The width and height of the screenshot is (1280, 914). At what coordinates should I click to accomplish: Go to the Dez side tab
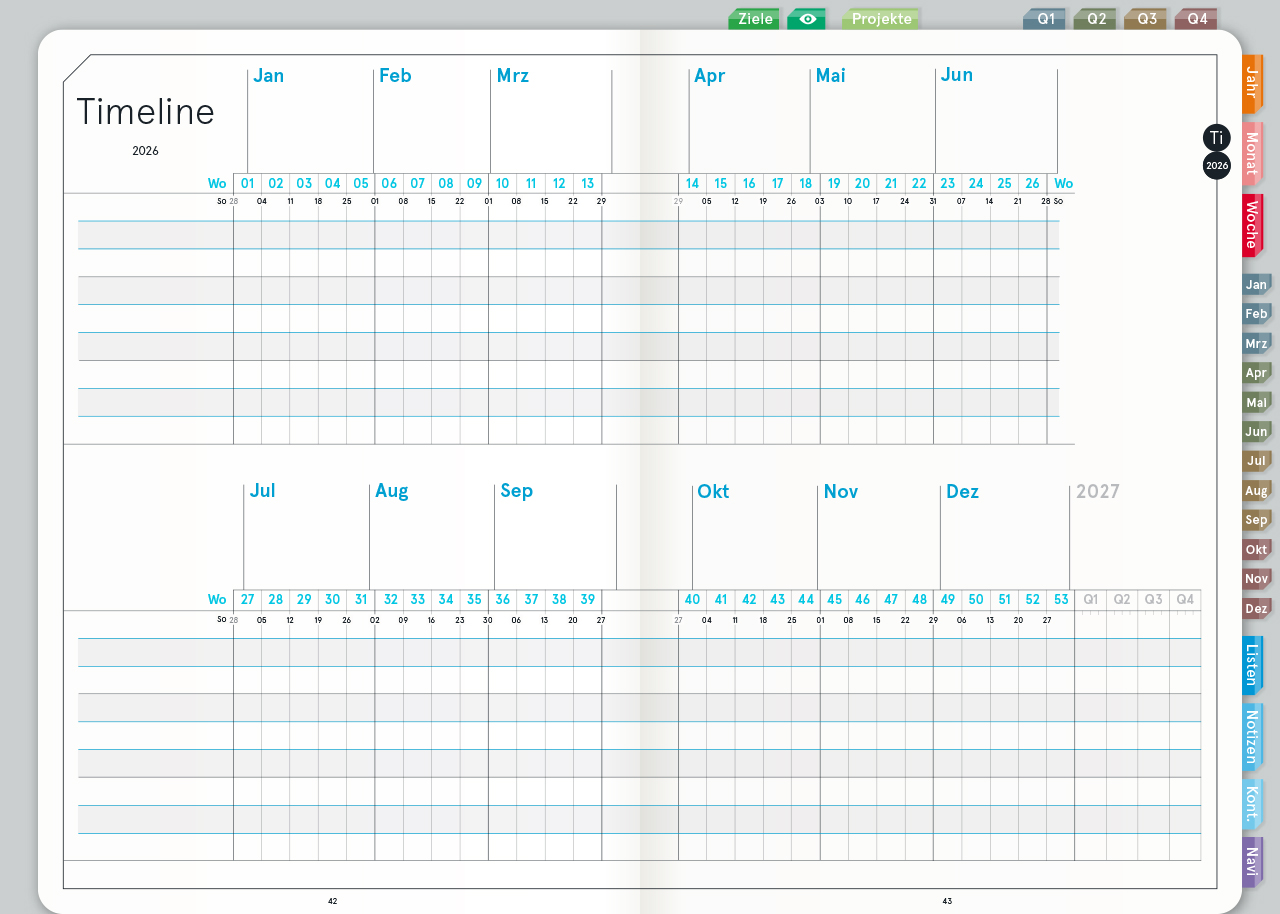(x=1256, y=609)
